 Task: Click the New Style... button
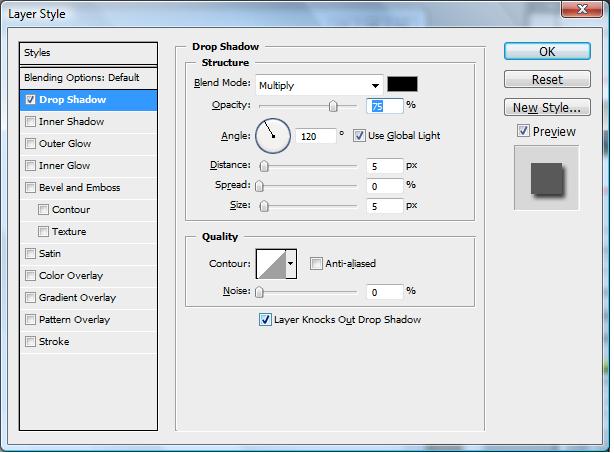(547, 107)
